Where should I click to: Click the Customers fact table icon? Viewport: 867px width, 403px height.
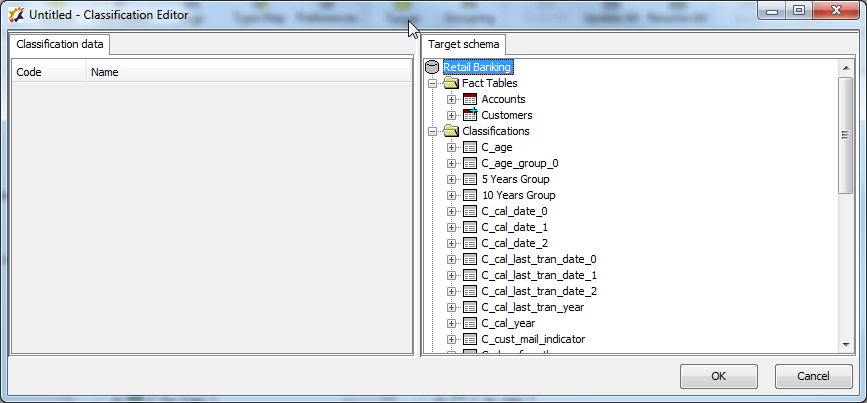click(x=470, y=115)
